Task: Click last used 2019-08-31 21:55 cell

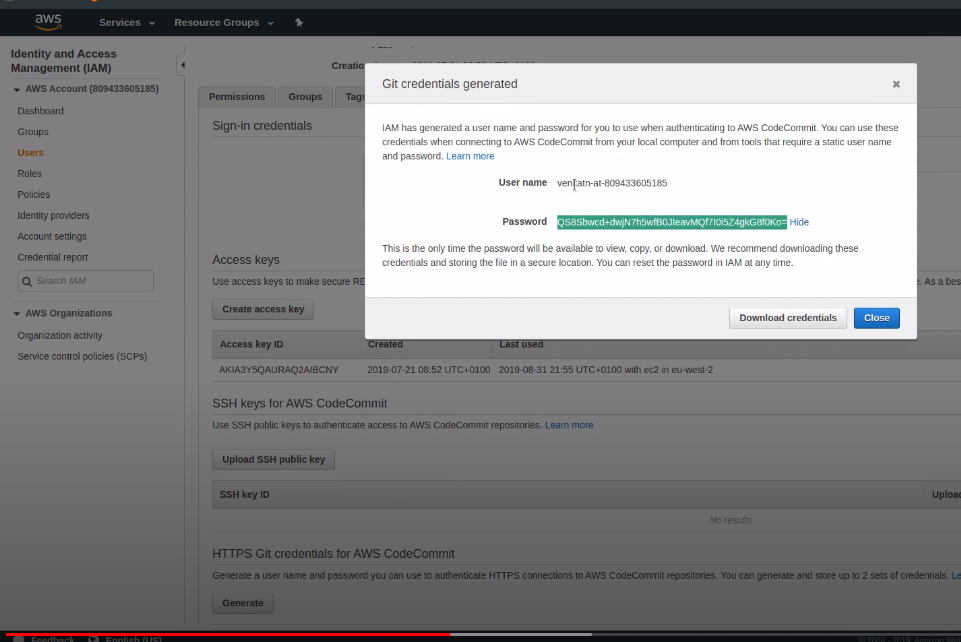Action: tap(606, 370)
